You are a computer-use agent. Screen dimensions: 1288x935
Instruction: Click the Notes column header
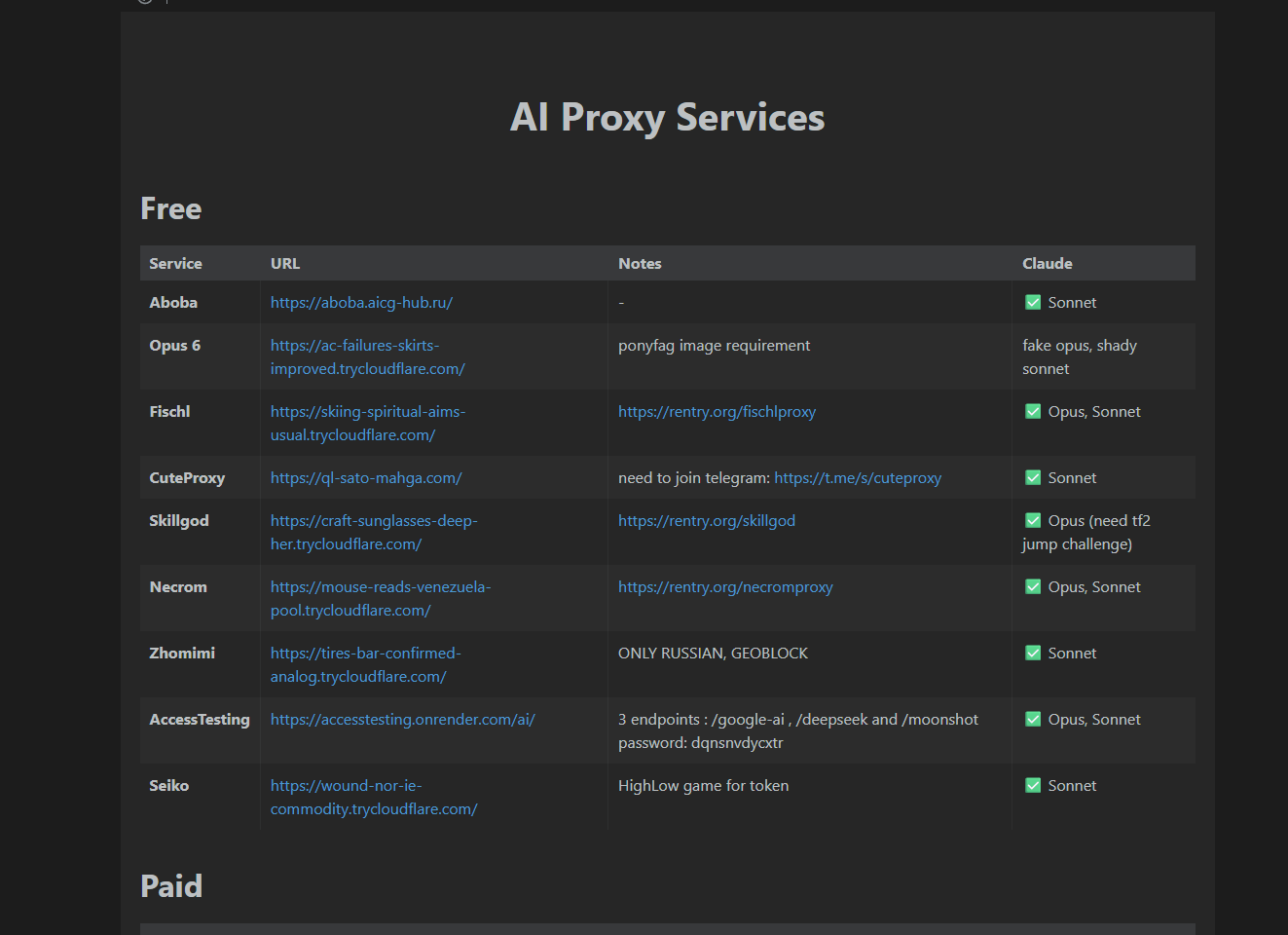(640, 264)
